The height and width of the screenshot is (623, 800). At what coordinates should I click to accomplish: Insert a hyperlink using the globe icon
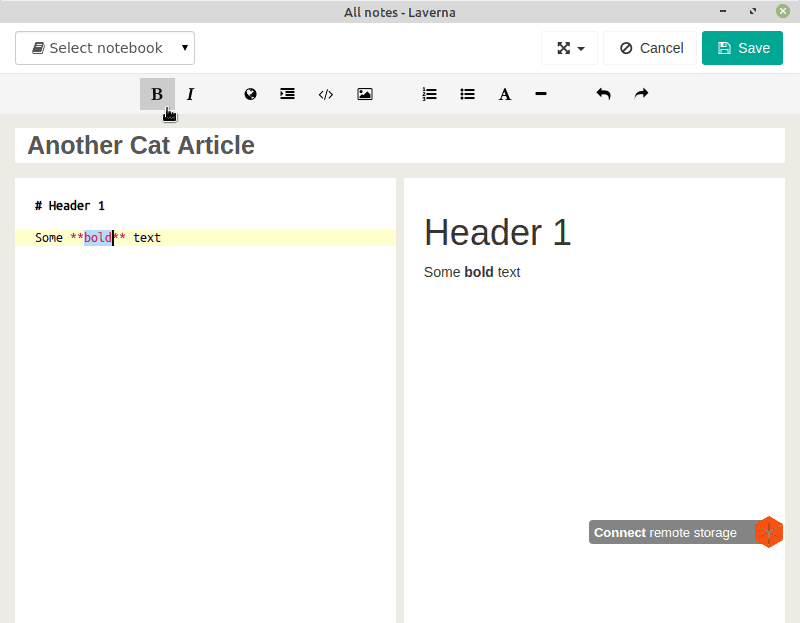click(x=250, y=94)
